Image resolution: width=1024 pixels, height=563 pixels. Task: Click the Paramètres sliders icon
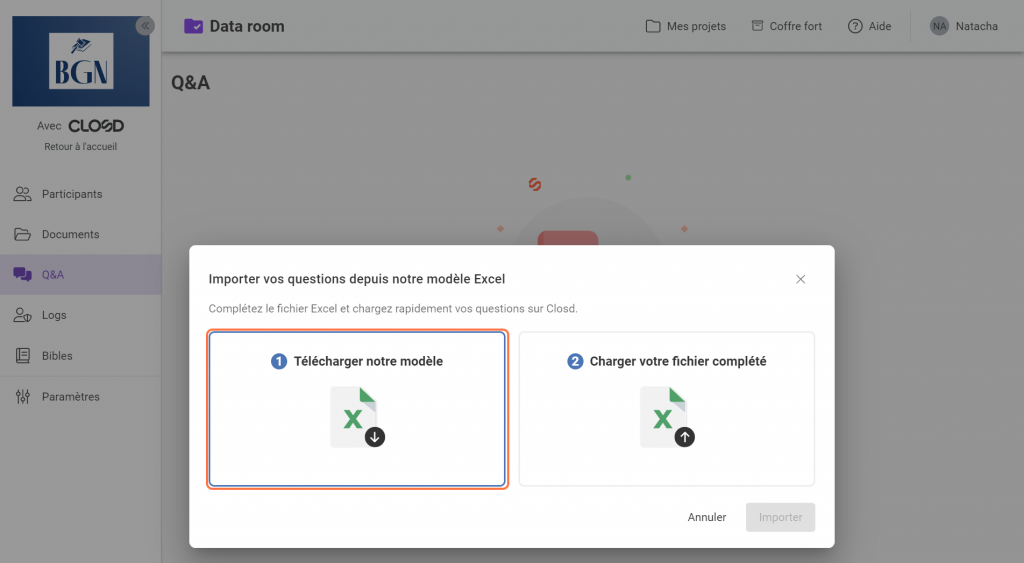pyautogui.click(x=22, y=397)
